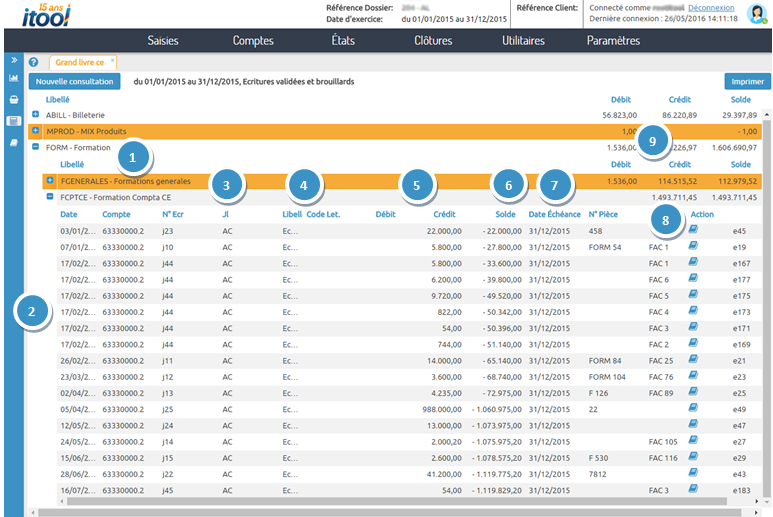Click the 7812 piece number cell
This screenshot has width=773, height=517.
tap(597, 475)
